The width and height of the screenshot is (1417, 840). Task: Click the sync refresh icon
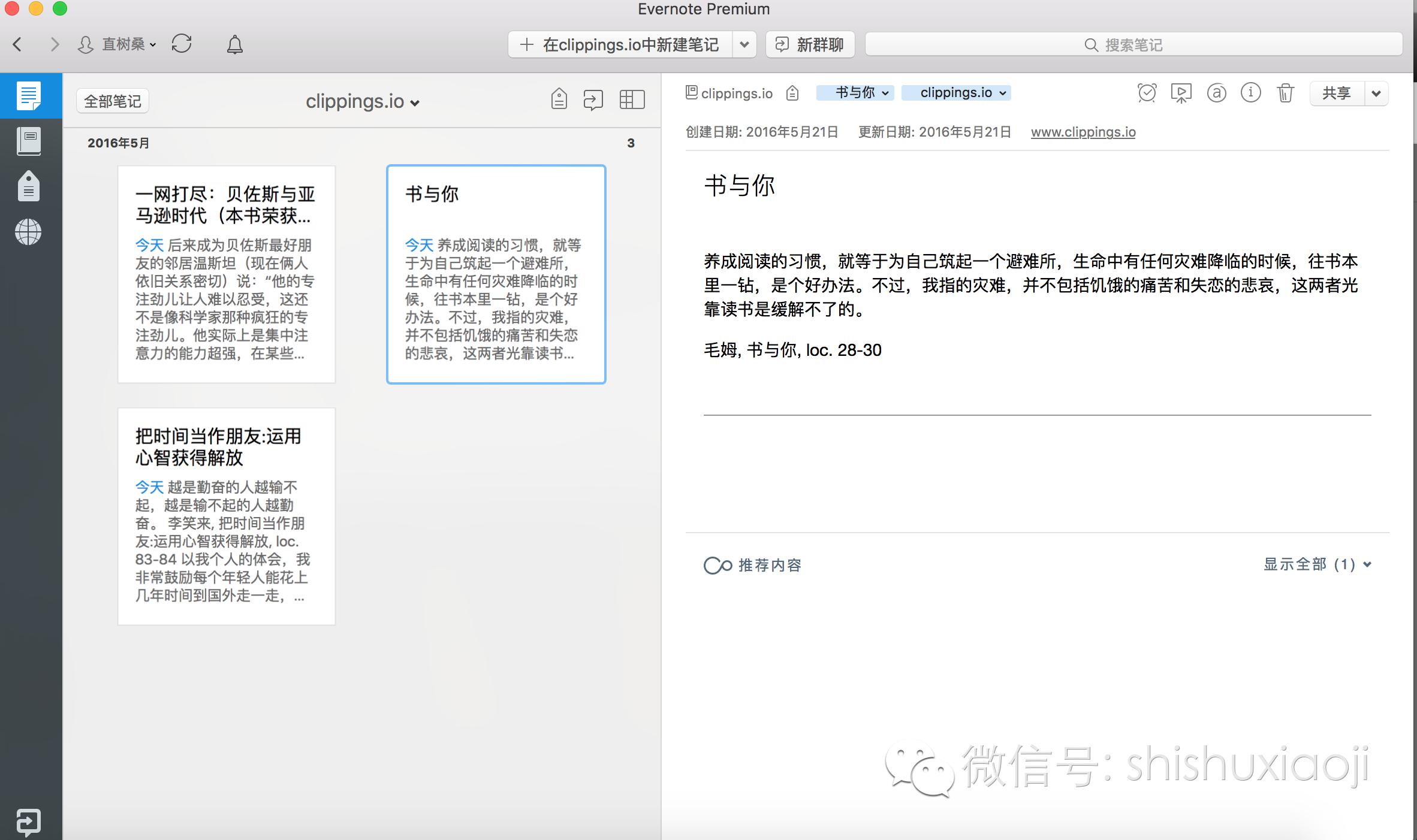[182, 44]
